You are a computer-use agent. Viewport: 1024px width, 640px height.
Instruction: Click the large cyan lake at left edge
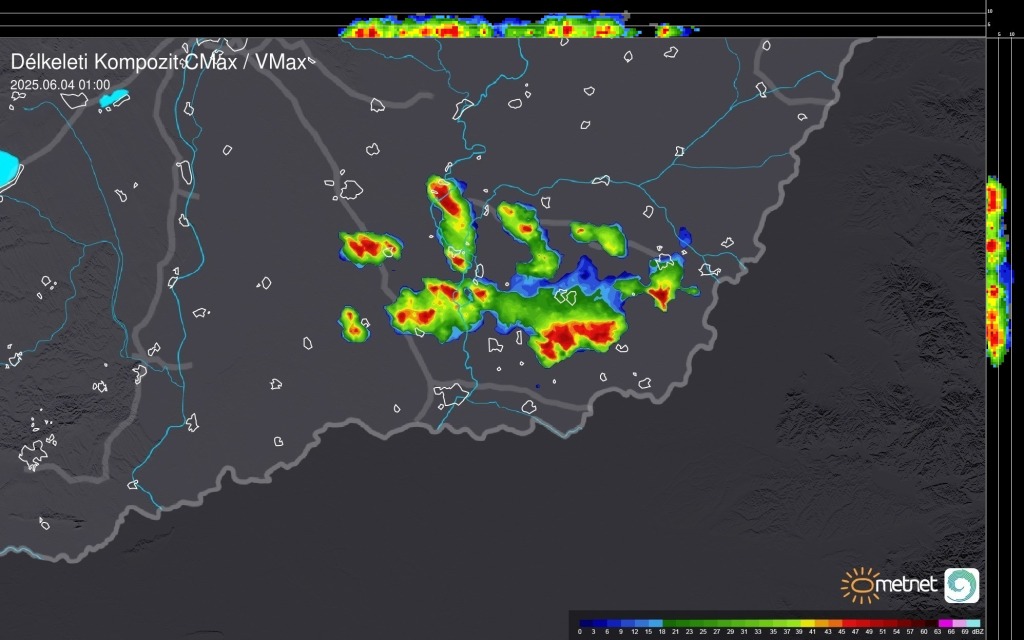tap(7, 166)
